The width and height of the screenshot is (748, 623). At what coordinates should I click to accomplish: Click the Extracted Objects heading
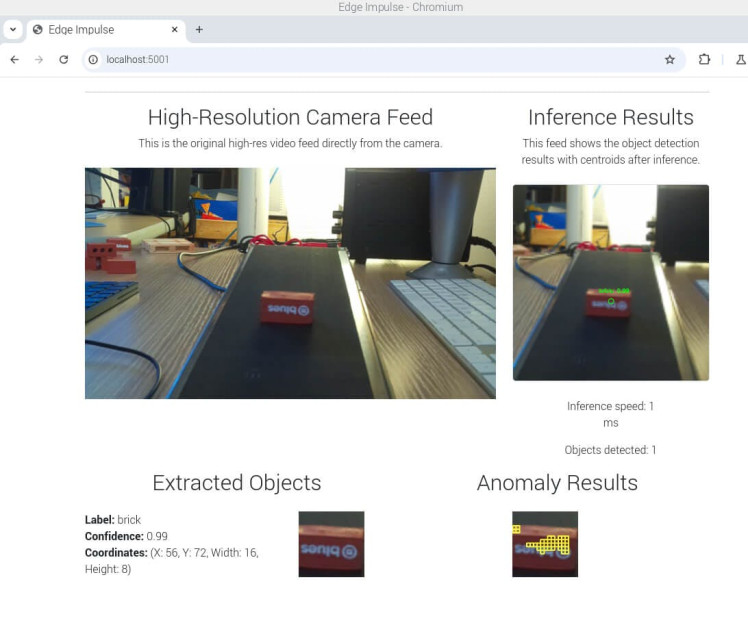point(237,483)
